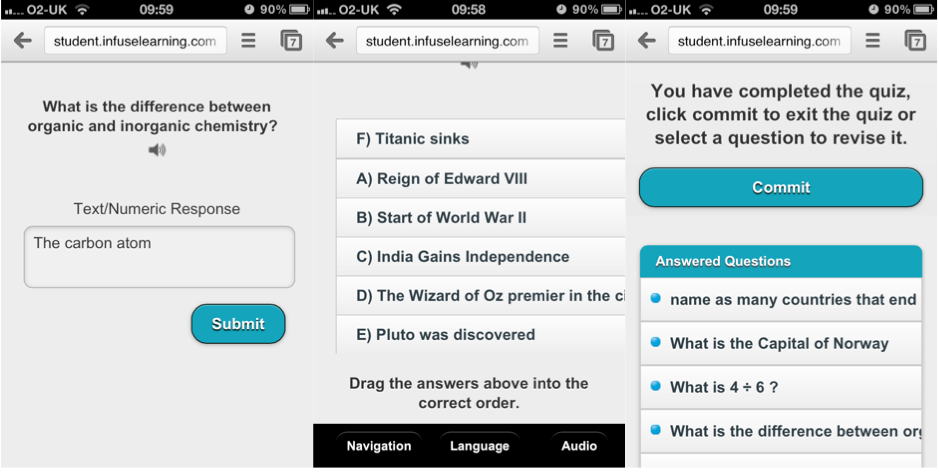This screenshot has height=476, width=939.
Task: Click the URL bar in the middle phone browser
Action: point(447,41)
